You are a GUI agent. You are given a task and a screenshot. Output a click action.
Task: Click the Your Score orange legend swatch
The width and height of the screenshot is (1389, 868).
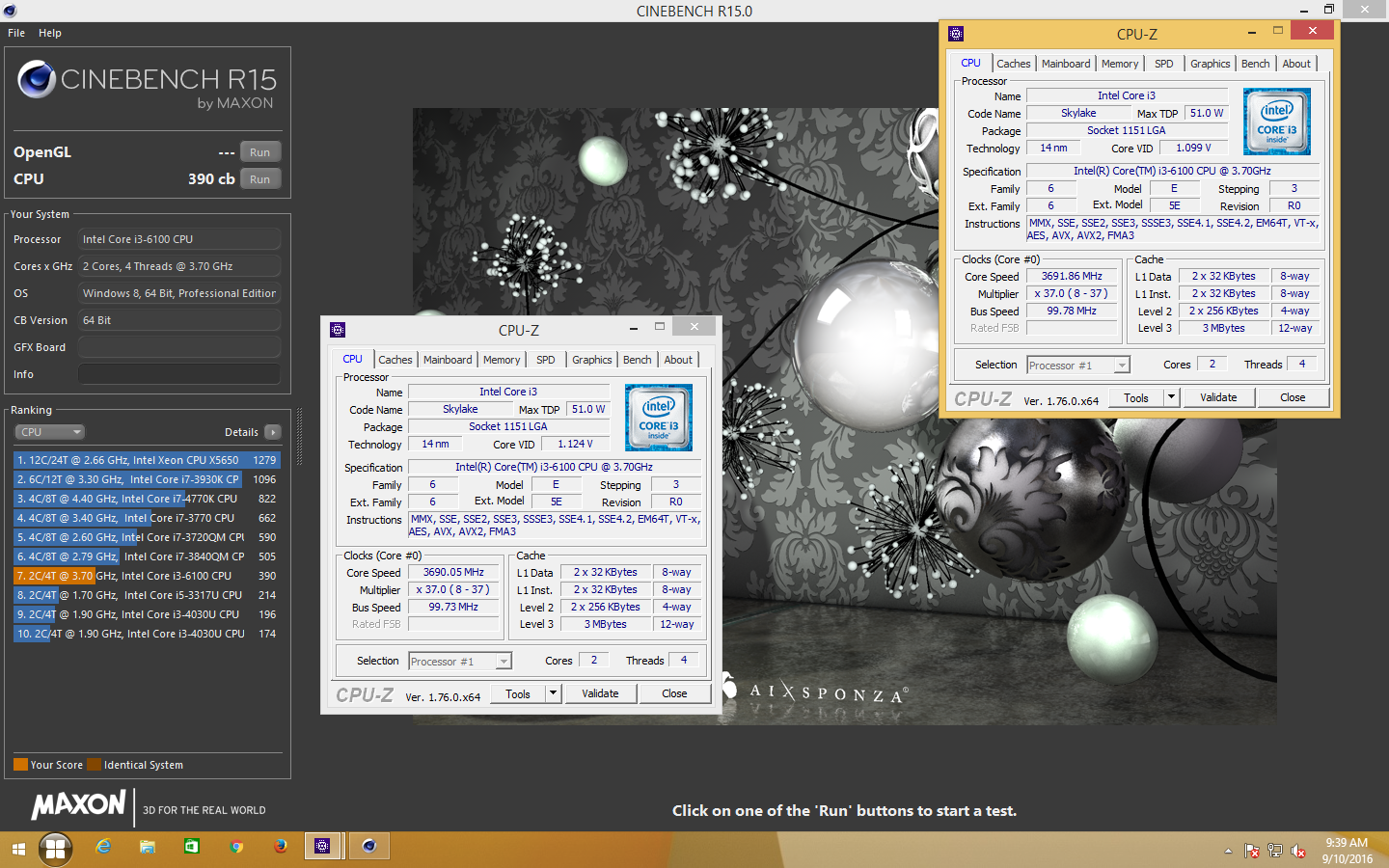(20, 765)
